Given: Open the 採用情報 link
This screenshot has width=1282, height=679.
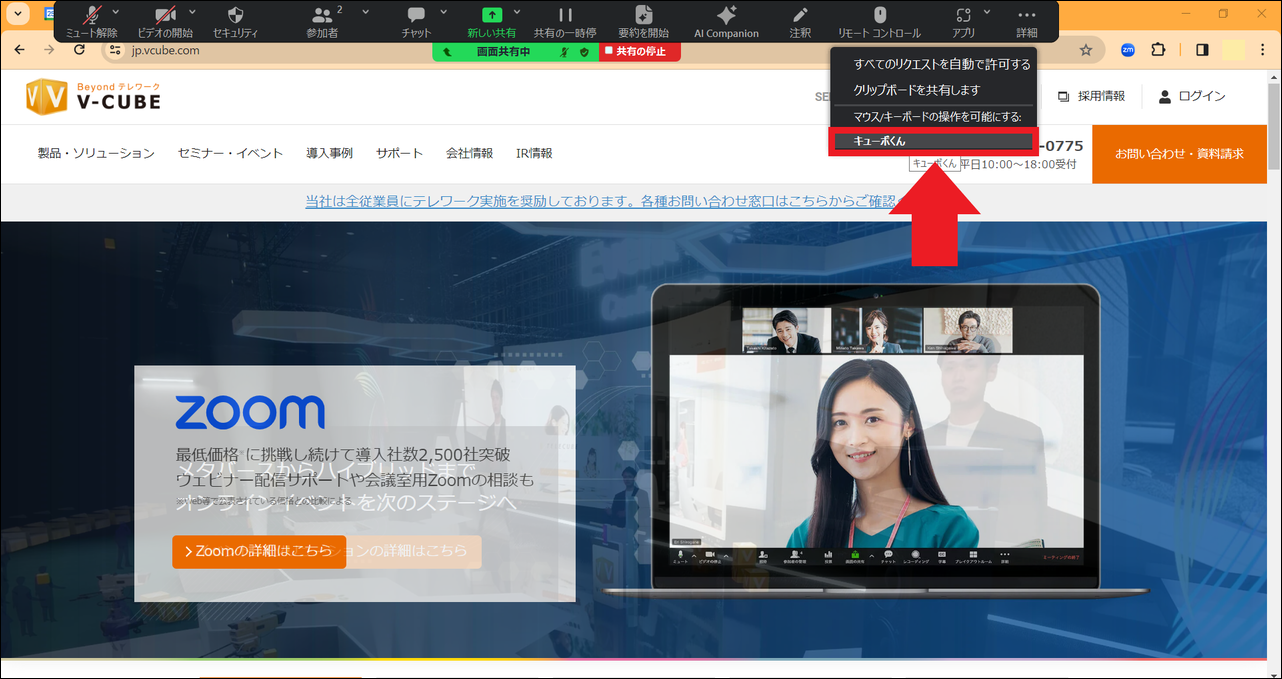Looking at the screenshot, I should (x=1091, y=96).
